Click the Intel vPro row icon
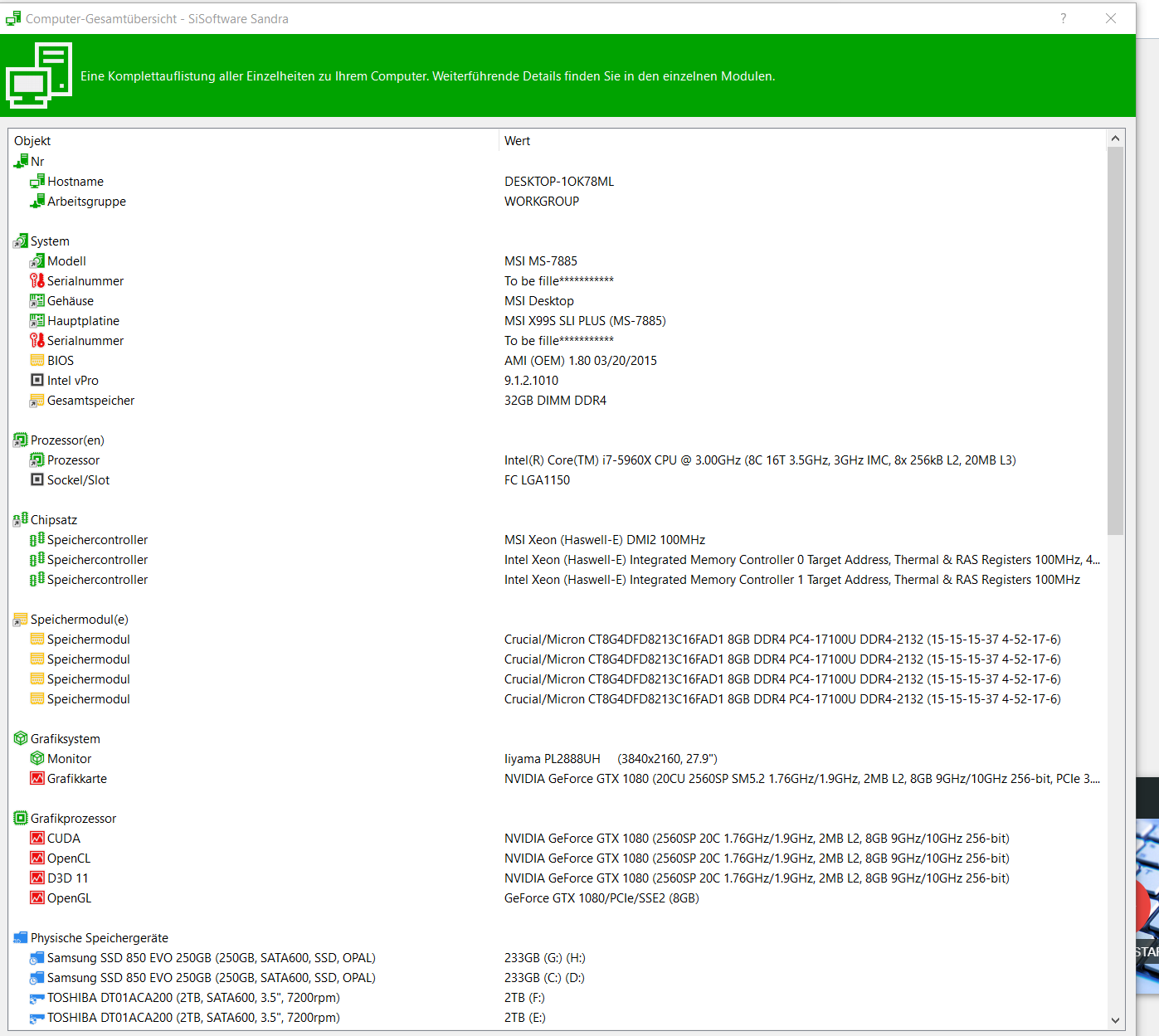The height and width of the screenshot is (1036, 1159). click(x=37, y=380)
